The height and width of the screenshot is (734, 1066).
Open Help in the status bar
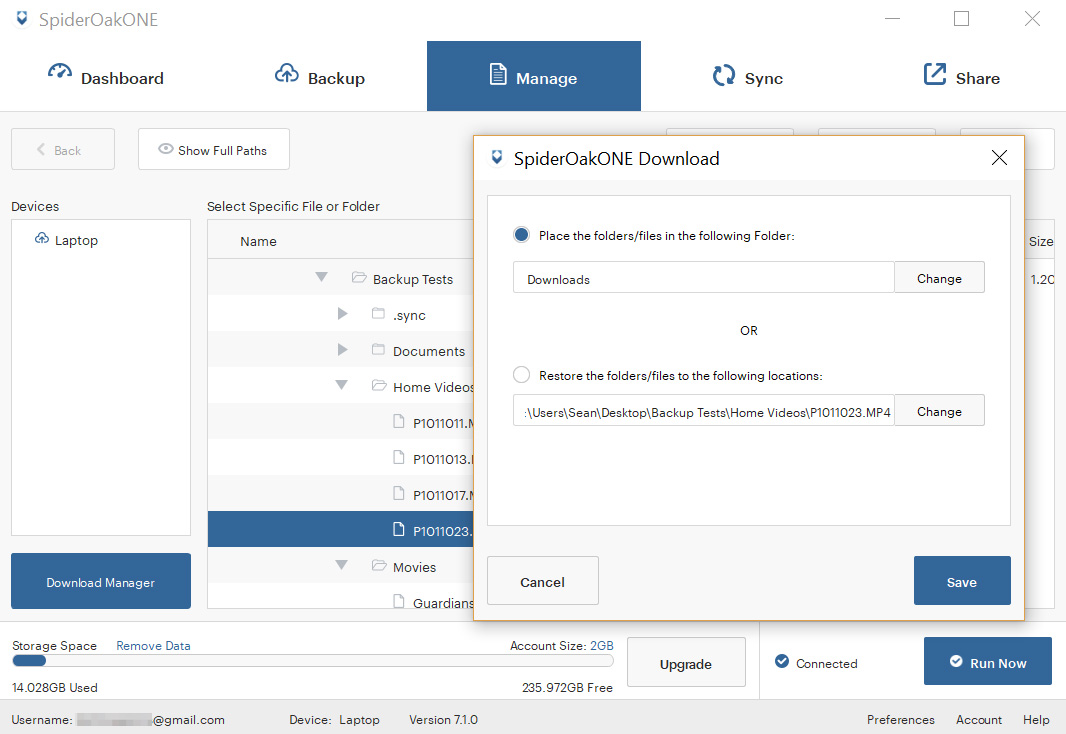pos(1036,720)
